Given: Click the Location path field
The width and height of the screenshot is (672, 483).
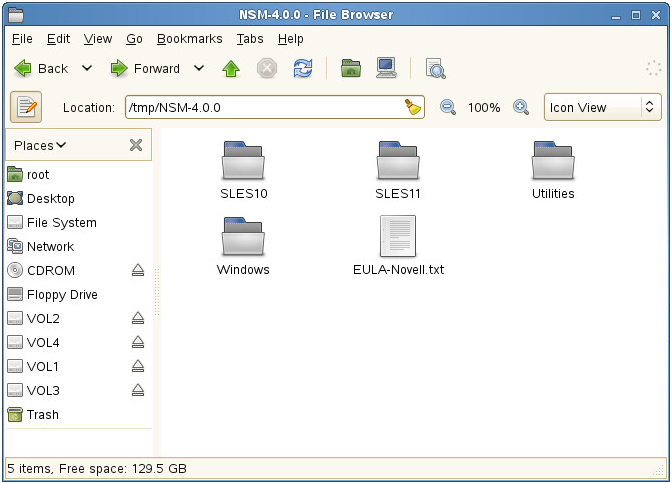Looking at the screenshot, I should [275, 107].
